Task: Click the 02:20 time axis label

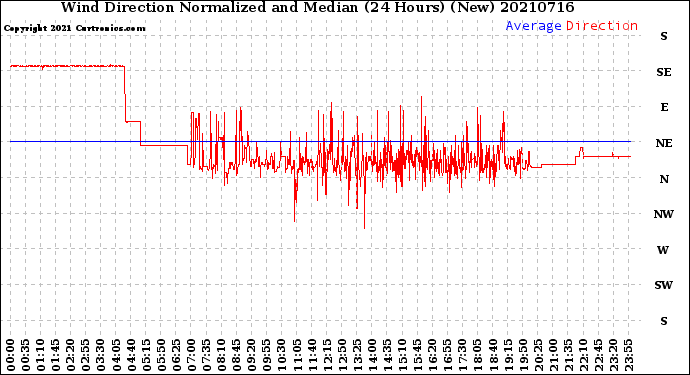Action: click(x=71, y=355)
